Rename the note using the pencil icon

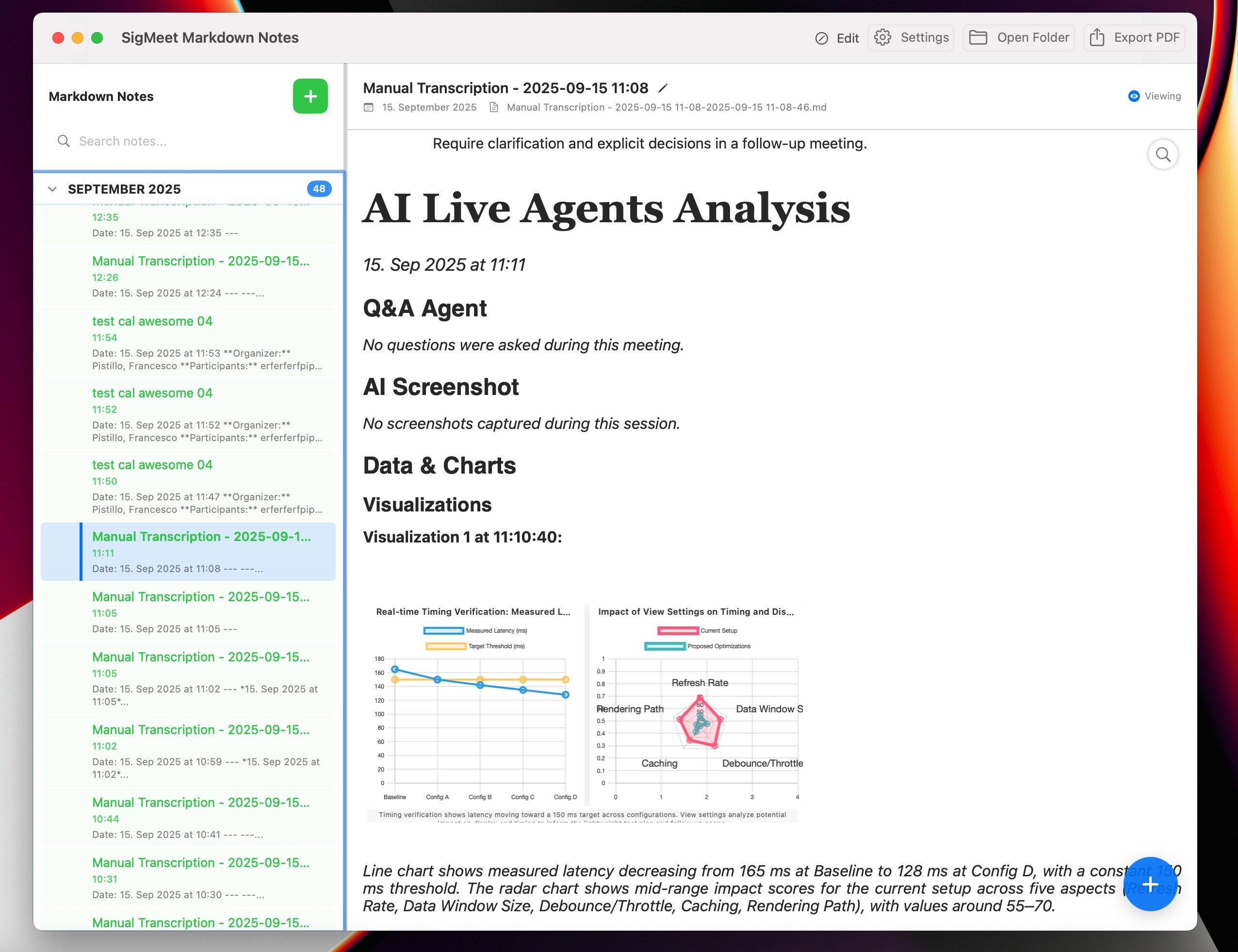coord(663,88)
